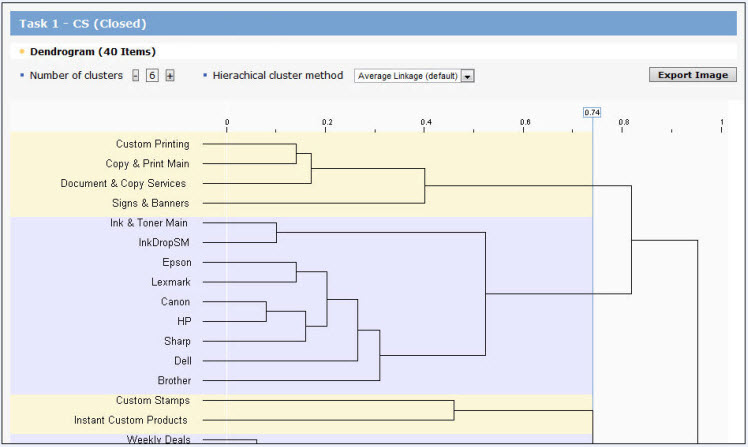The image size is (748, 447).
Task: Click the 0.6 tick on the scale
Action: pyautogui.click(x=525, y=123)
